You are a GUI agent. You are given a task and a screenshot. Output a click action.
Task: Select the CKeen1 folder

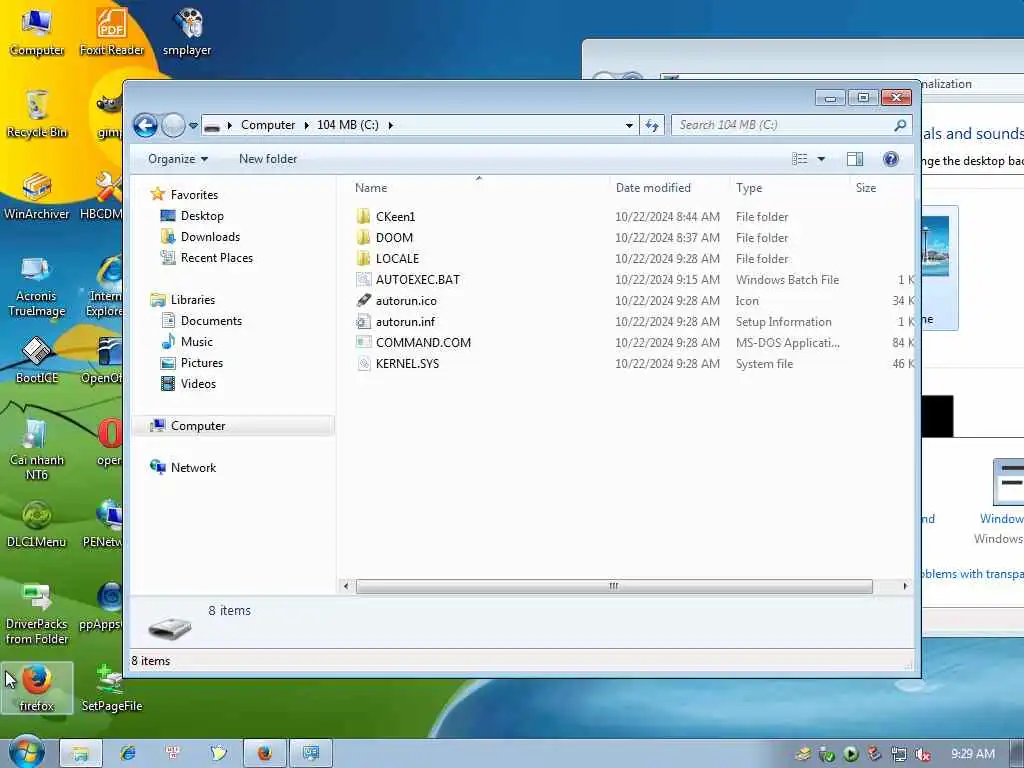coord(395,217)
